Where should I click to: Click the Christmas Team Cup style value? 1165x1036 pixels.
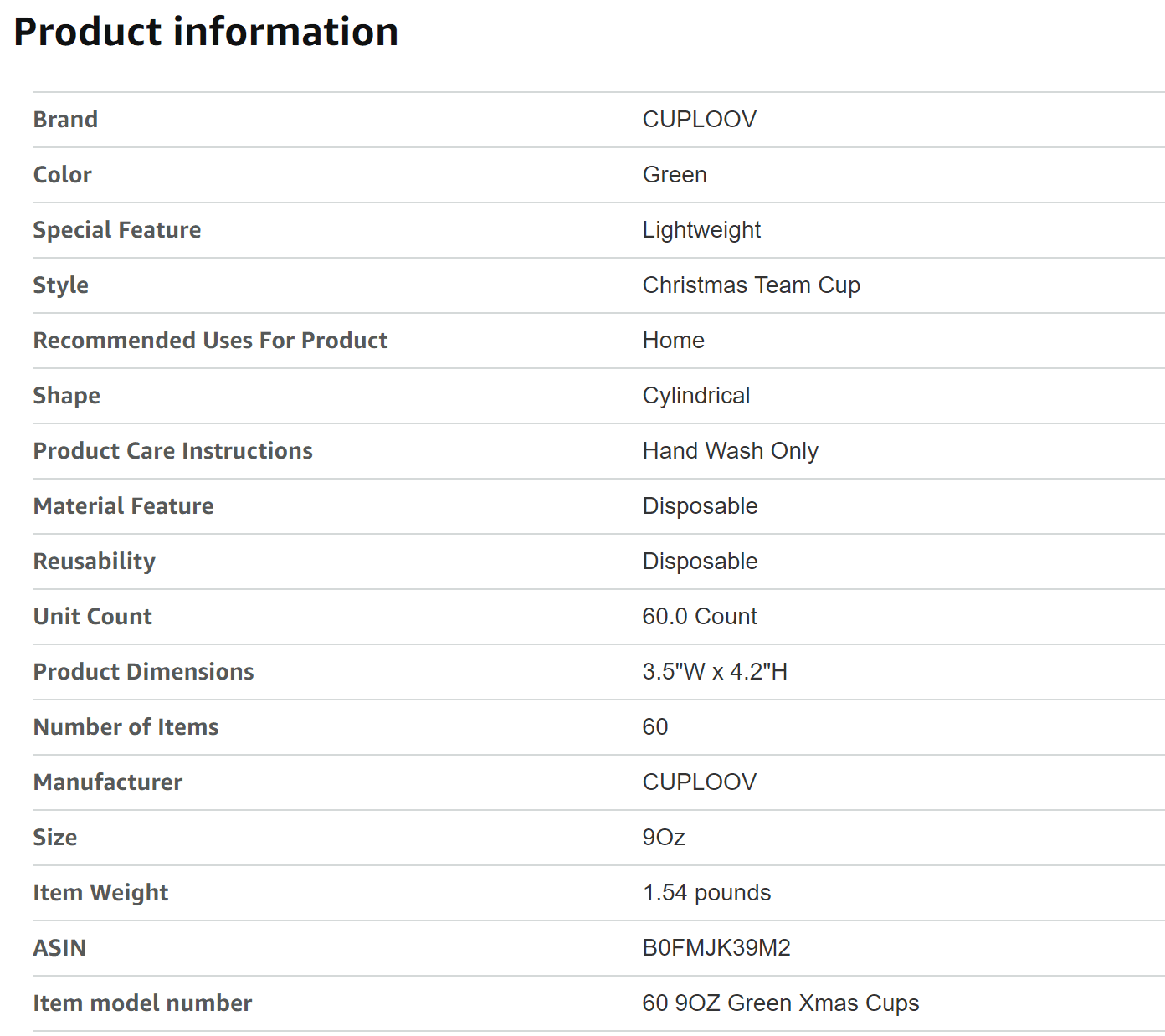click(751, 285)
